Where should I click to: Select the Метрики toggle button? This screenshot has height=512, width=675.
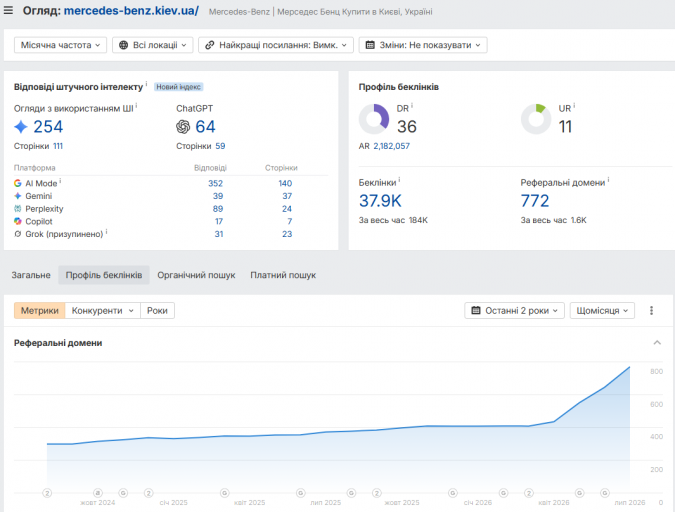(40, 310)
